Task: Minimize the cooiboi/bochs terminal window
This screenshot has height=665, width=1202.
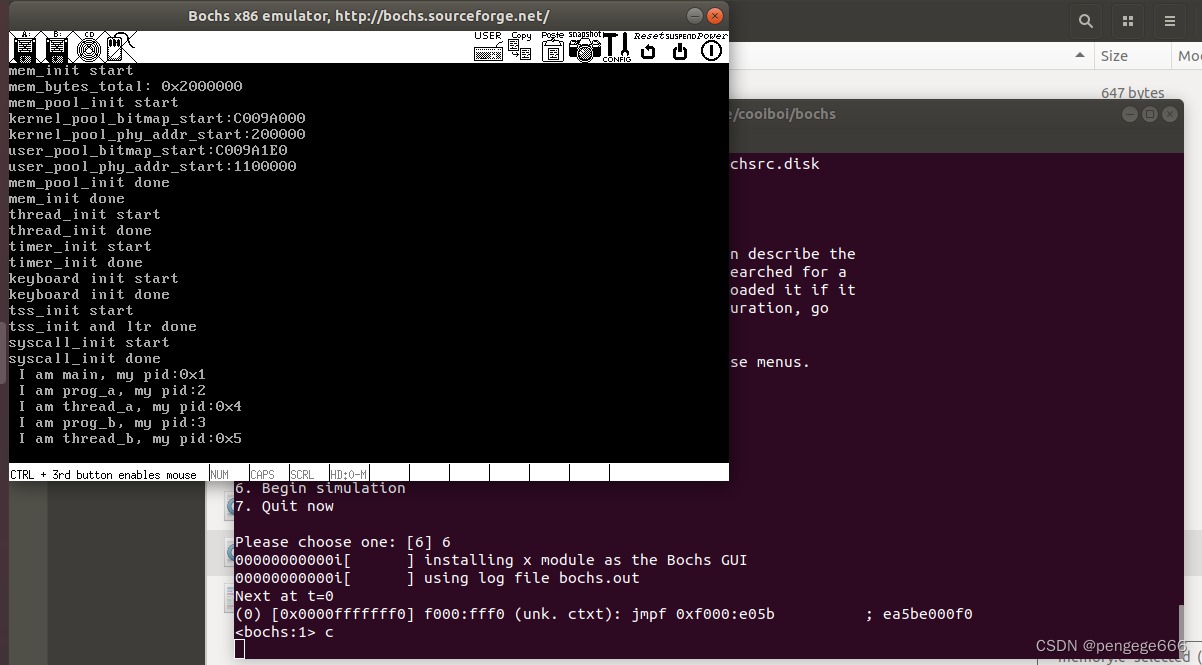Action: pyautogui.click(x=1129, y=115)
